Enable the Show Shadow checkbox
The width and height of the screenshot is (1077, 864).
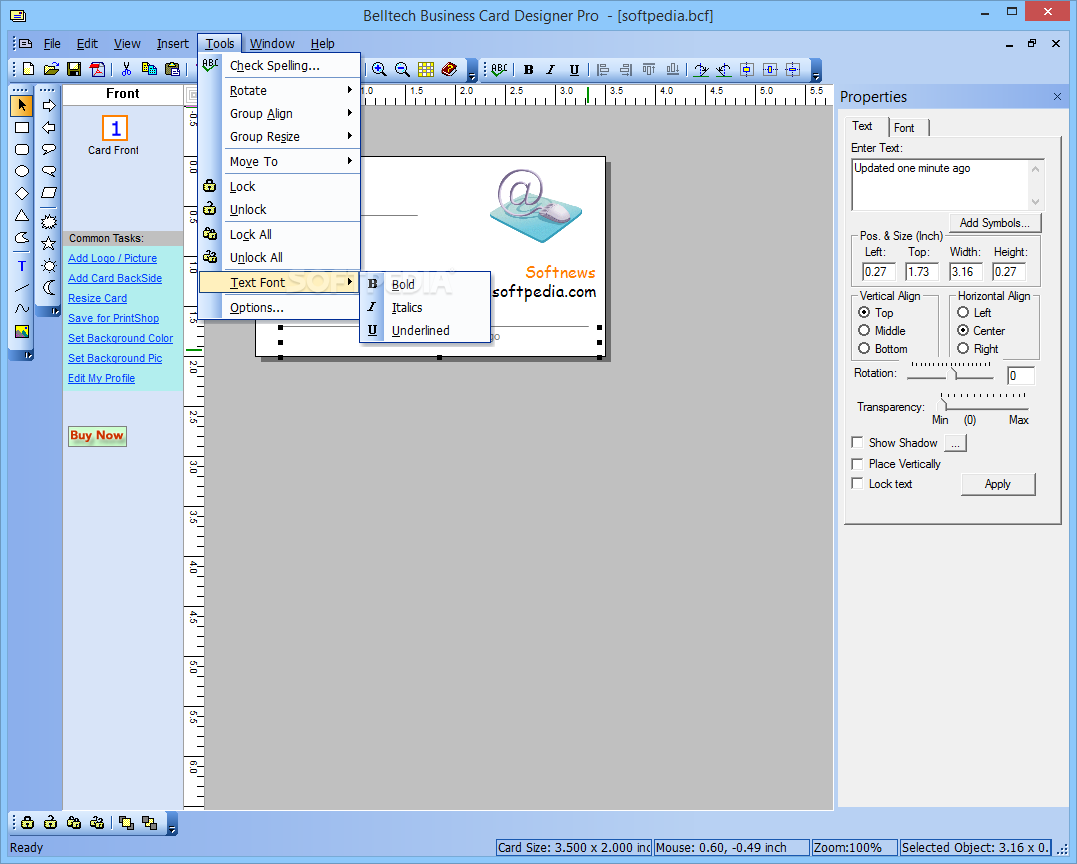pyautogui.click(x=857, y=442)
